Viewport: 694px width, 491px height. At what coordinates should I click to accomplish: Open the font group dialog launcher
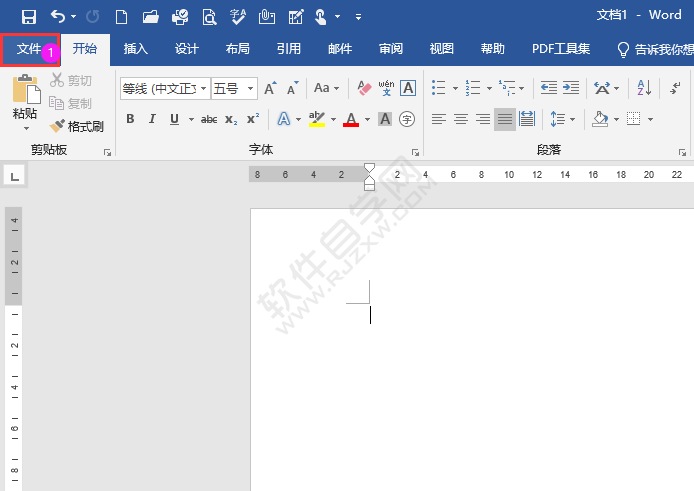415,152
